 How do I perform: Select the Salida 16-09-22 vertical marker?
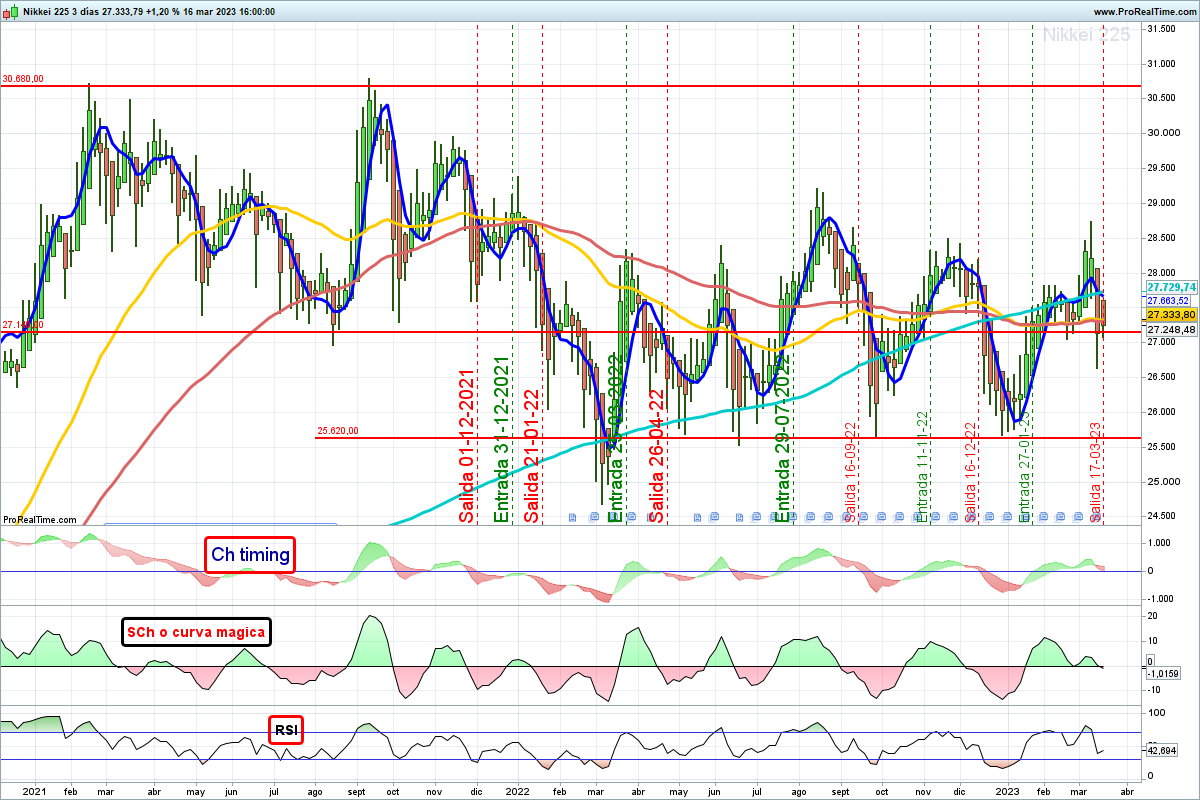click(851, 470)
